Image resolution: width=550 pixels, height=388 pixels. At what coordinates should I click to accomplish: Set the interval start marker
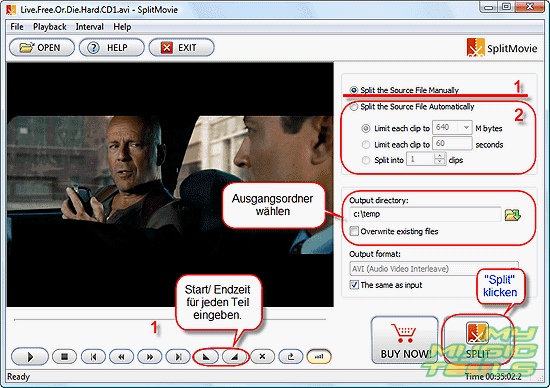click(x=206, y=357)
